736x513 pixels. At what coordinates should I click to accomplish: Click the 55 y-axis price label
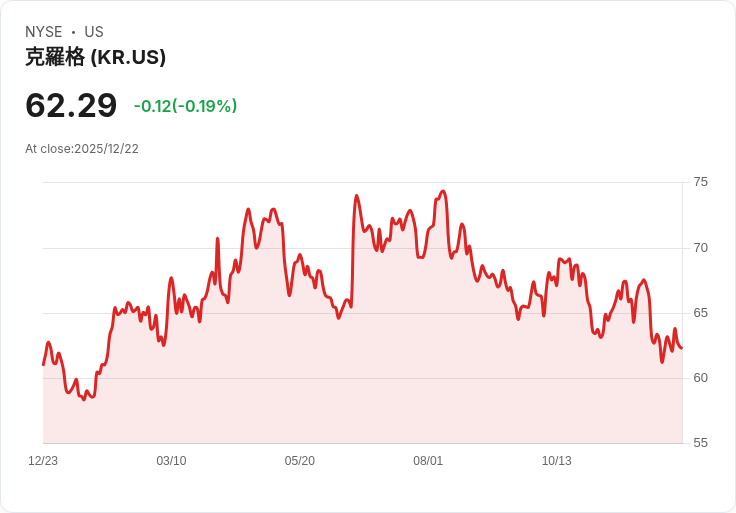coord(700,443)
